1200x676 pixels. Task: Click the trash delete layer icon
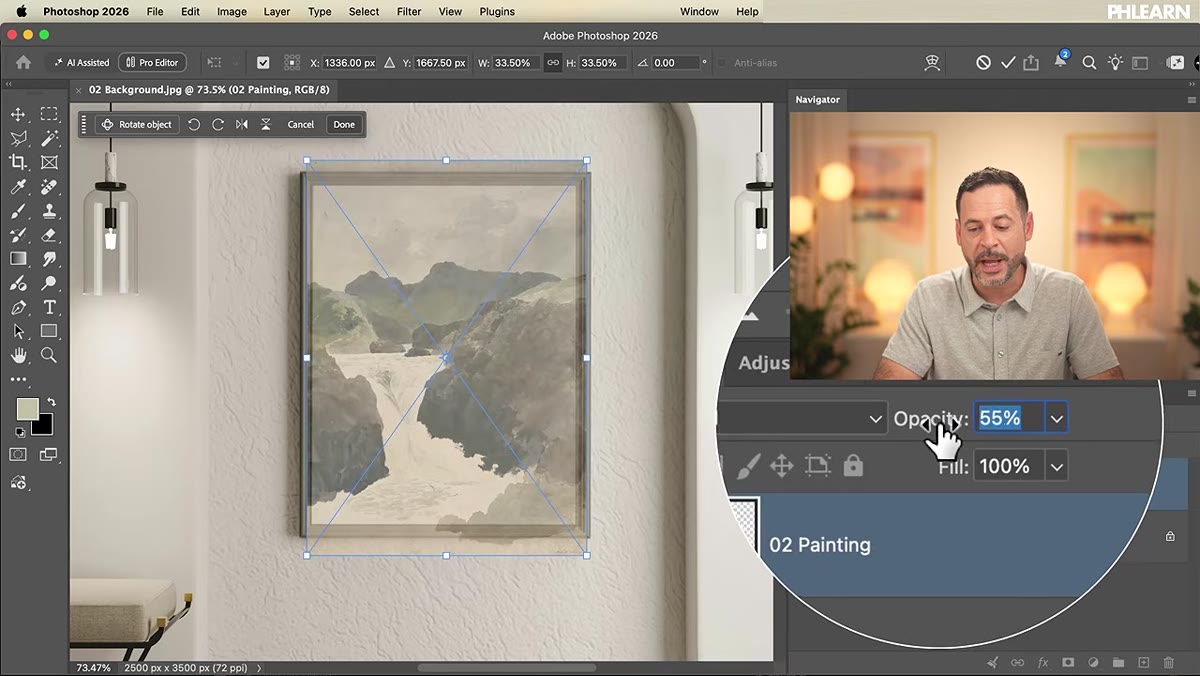click(1168, 662)
